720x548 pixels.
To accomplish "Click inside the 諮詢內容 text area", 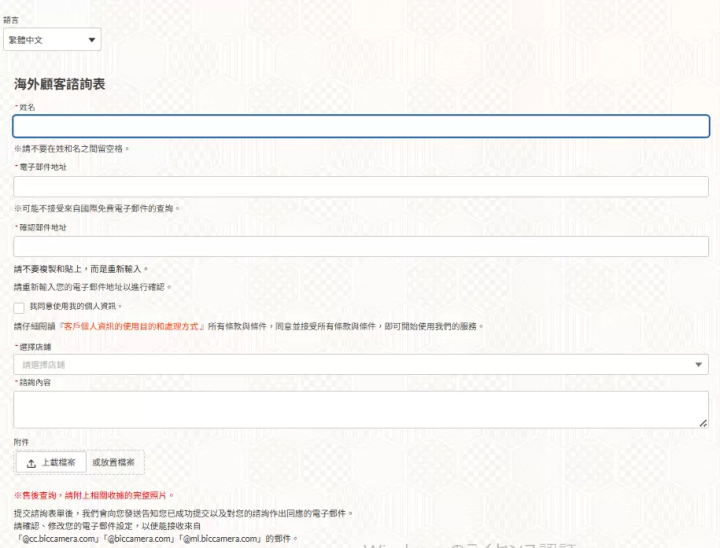I will pos(360,409).
